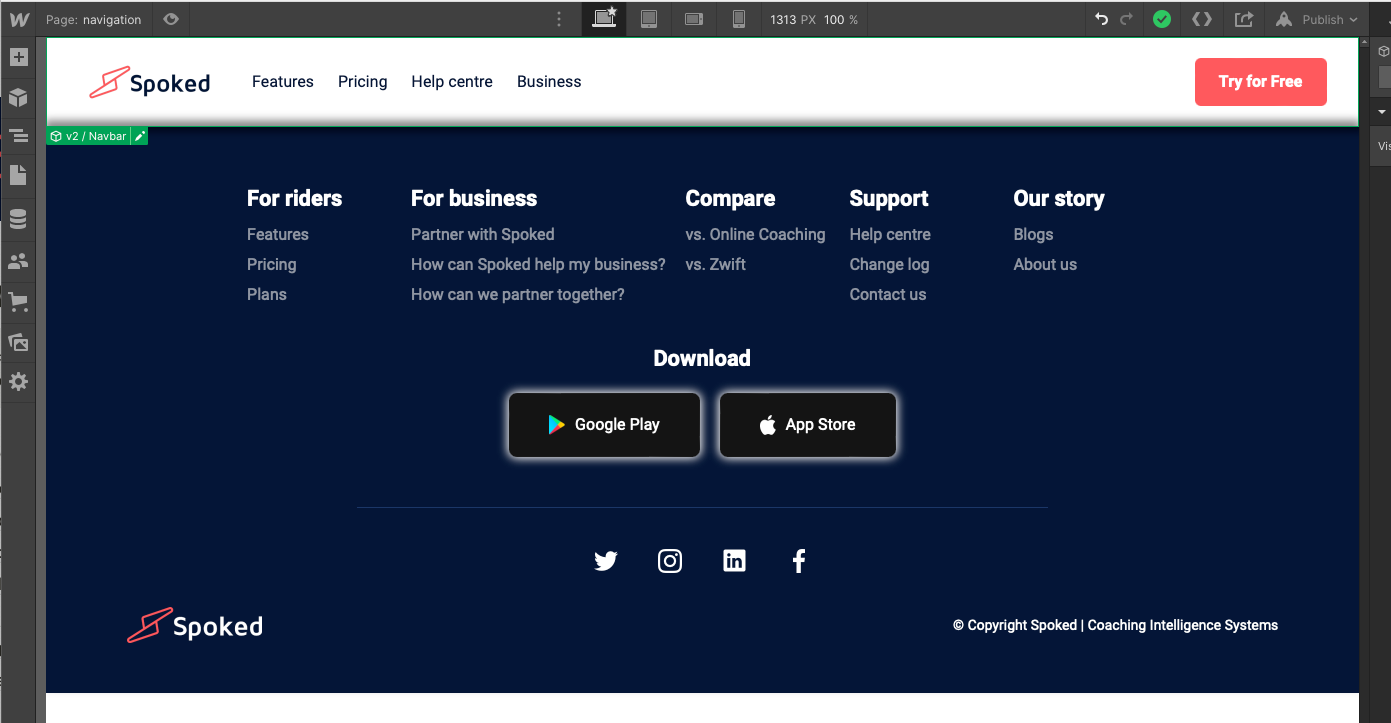Select the Support heading
This screenshot has width=1391, height=723.
[889, 198]
